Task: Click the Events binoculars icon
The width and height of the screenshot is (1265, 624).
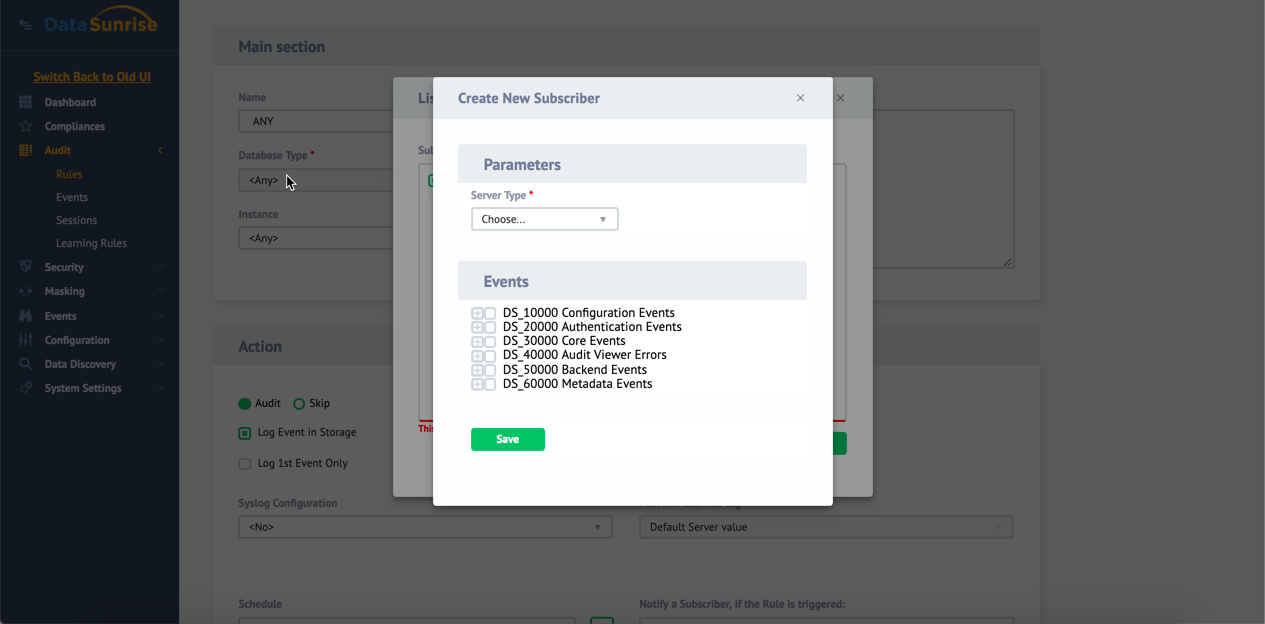Action: pyautogui.click(x=26, y=316)
